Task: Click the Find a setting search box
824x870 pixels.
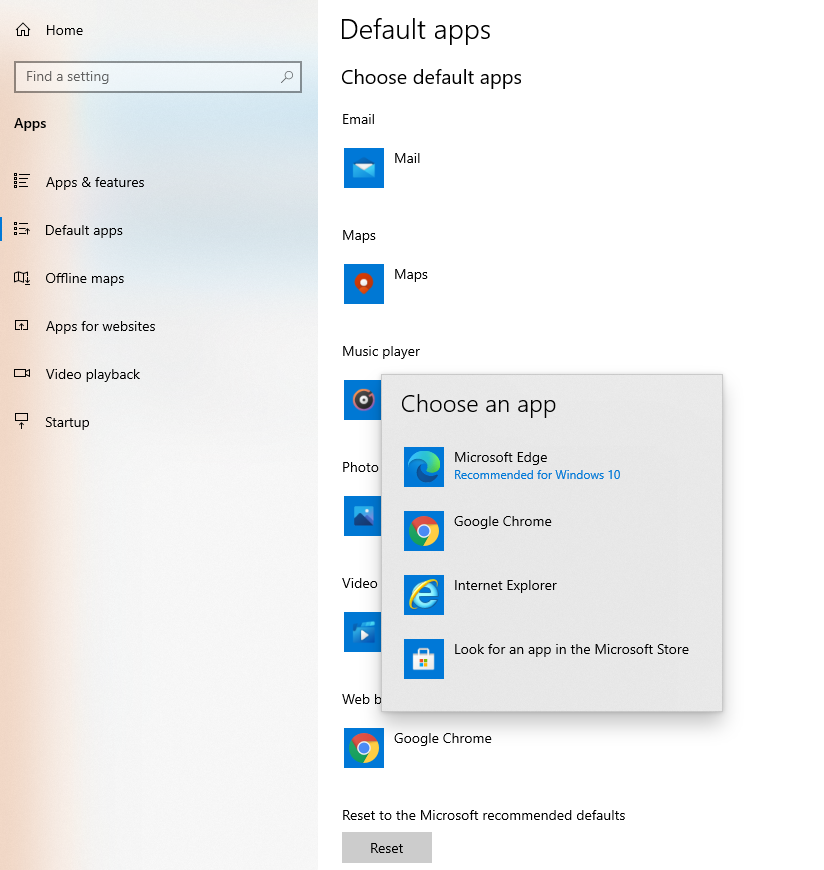Action: click(158, 77)
